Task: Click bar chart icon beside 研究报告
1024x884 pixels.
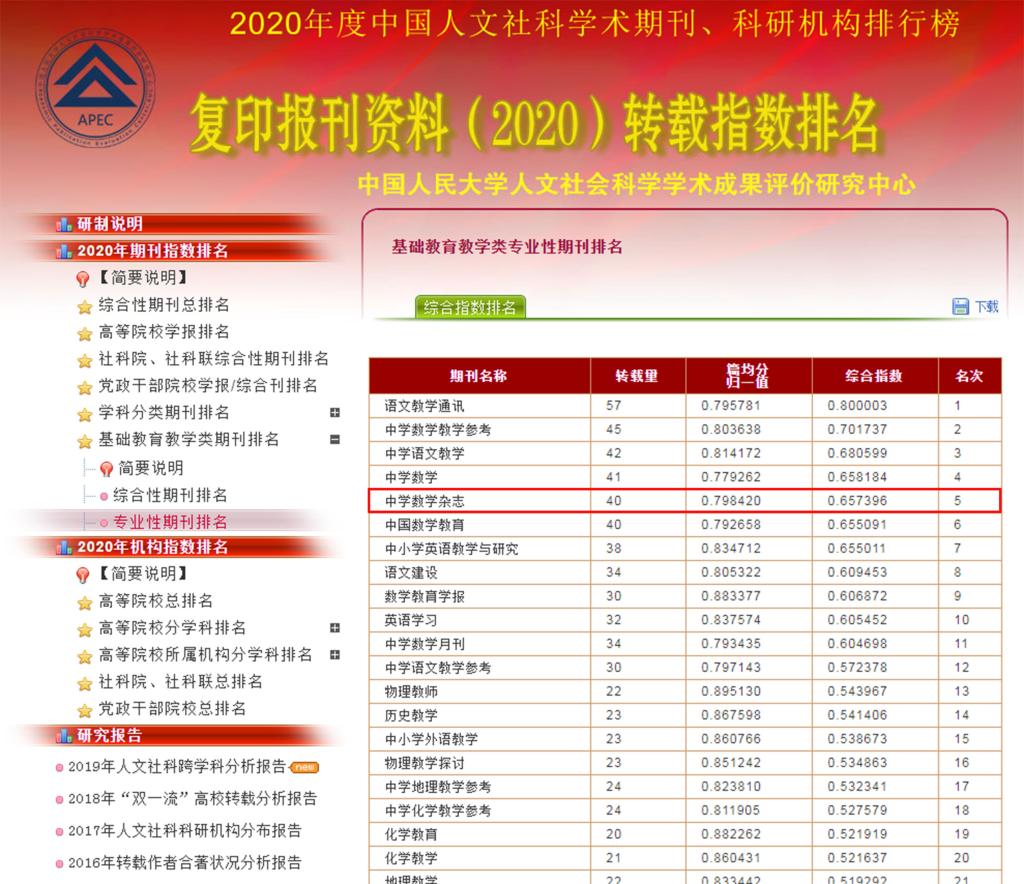Action: (x=65, y=737)
